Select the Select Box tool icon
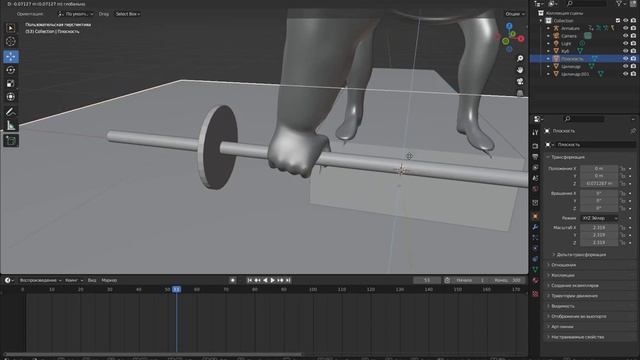The image size is (640, 360). click(x=11, y=28)
